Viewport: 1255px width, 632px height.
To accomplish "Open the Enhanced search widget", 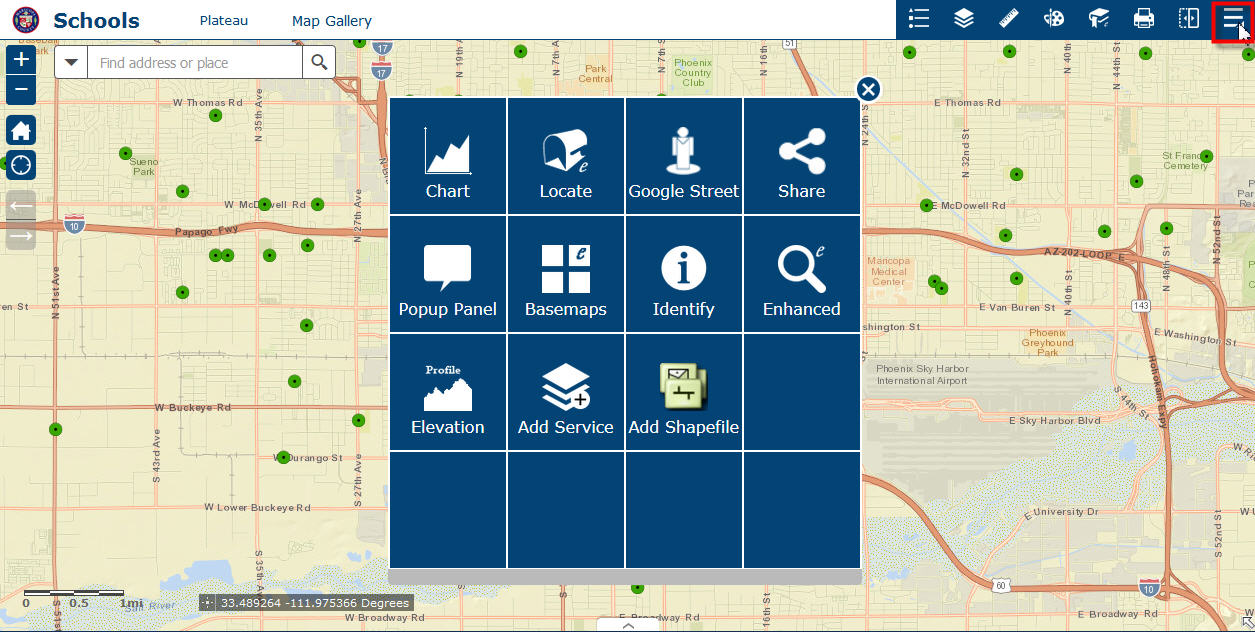I will (x=801, y=274).
